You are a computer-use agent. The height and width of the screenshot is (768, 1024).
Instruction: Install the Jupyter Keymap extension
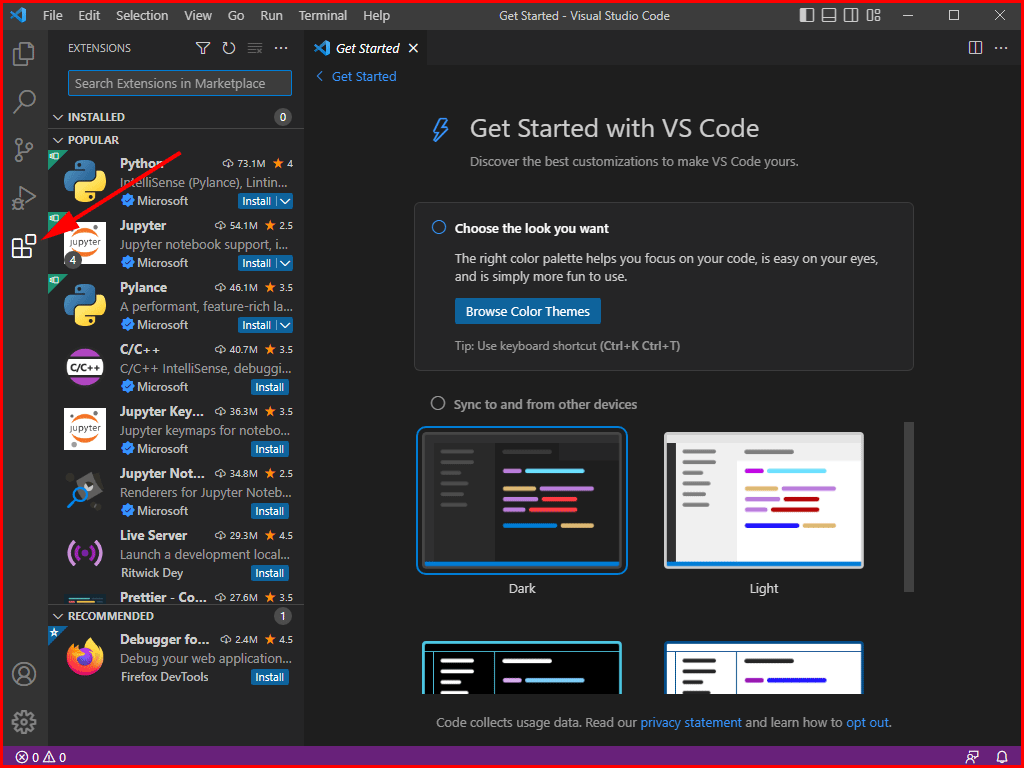point(270,449)
